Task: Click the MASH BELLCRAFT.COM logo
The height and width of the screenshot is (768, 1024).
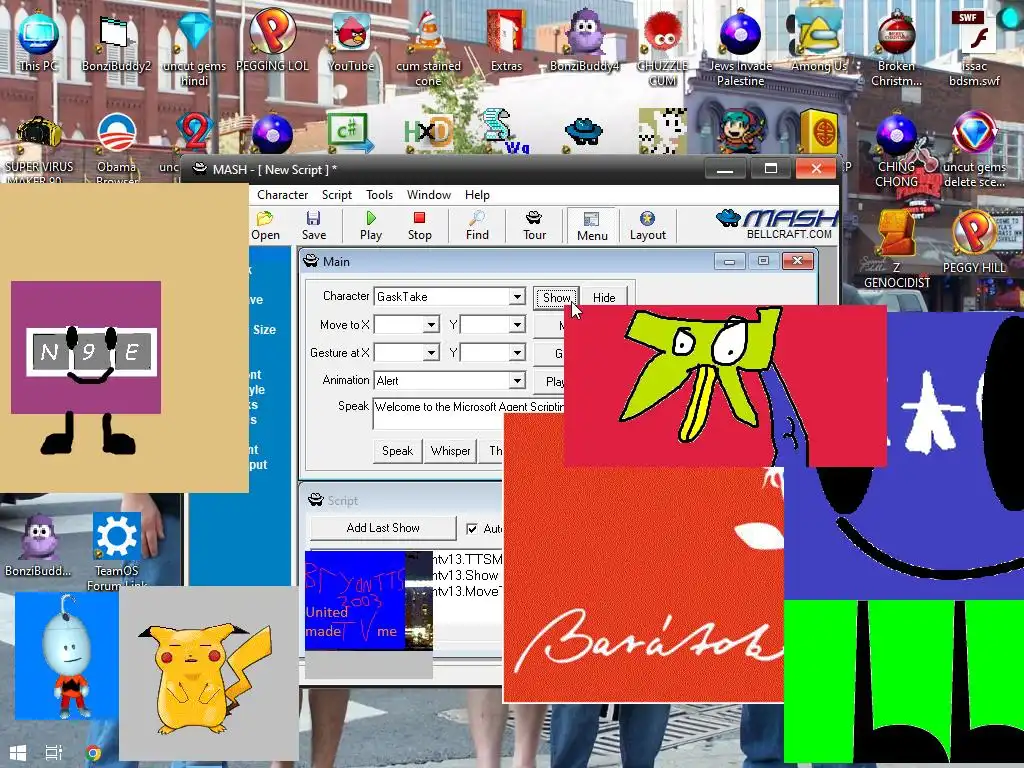Action: tap(777, 225)
